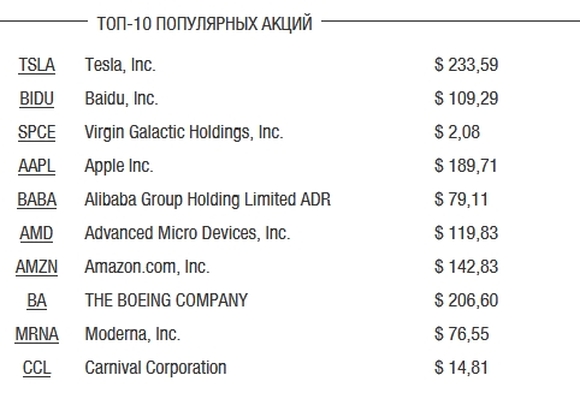This screenshot has height=393, width=580.
Task: Open the SPCE ticker link
Action: click(37, 132)
